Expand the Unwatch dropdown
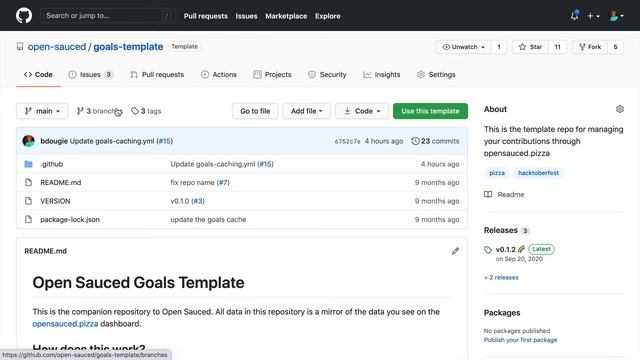This screenshot has height=360, width=640. coord(464,47)
